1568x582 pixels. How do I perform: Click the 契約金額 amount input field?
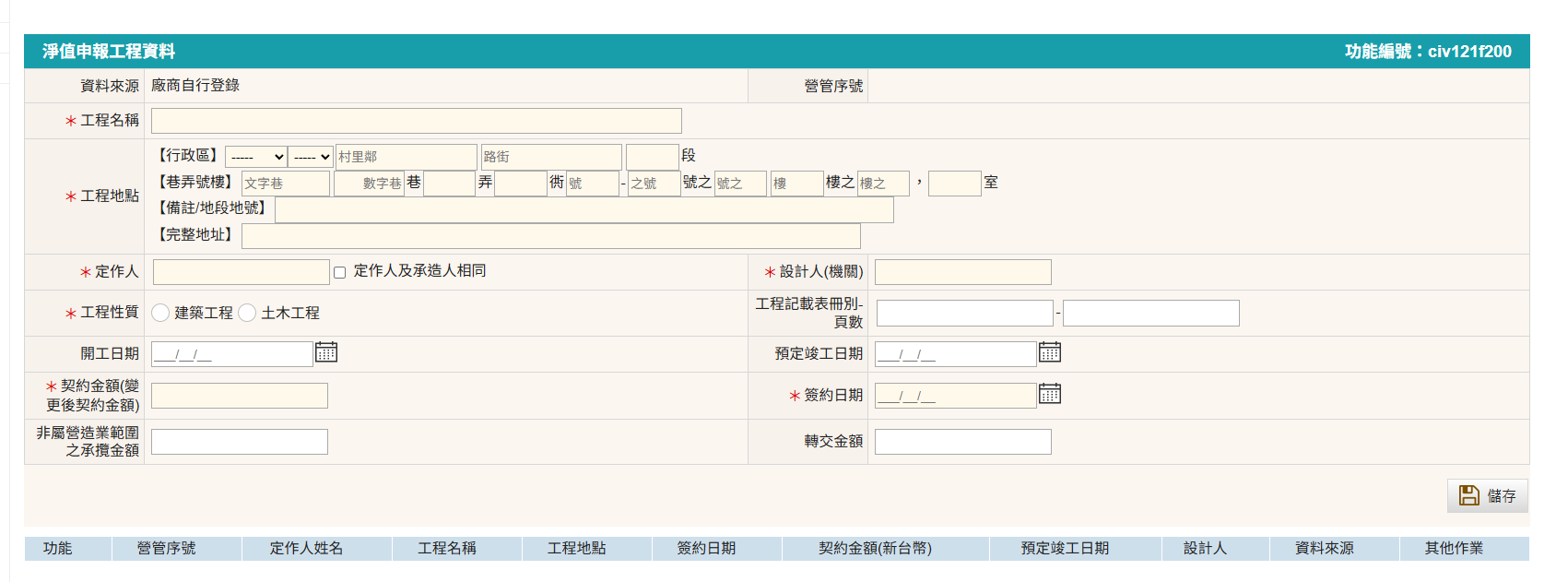pyautogui.click(x=239, y=396)
